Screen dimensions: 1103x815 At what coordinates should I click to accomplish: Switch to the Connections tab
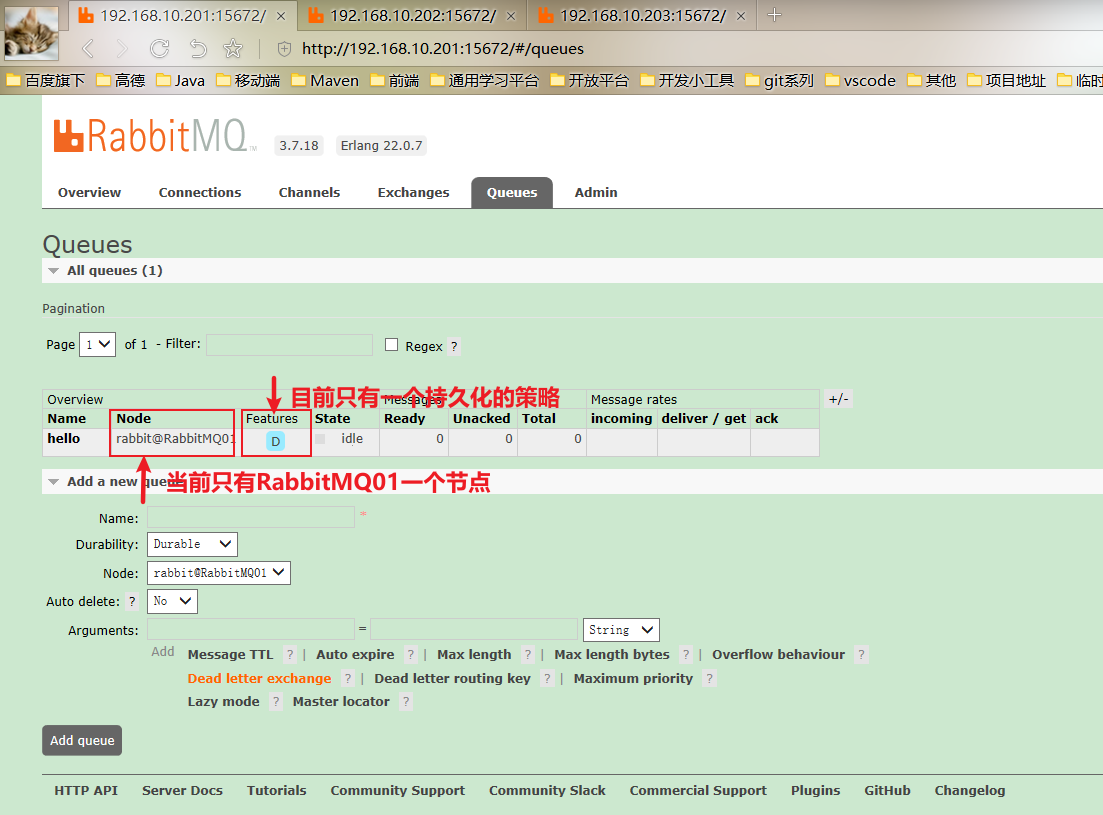200,193
